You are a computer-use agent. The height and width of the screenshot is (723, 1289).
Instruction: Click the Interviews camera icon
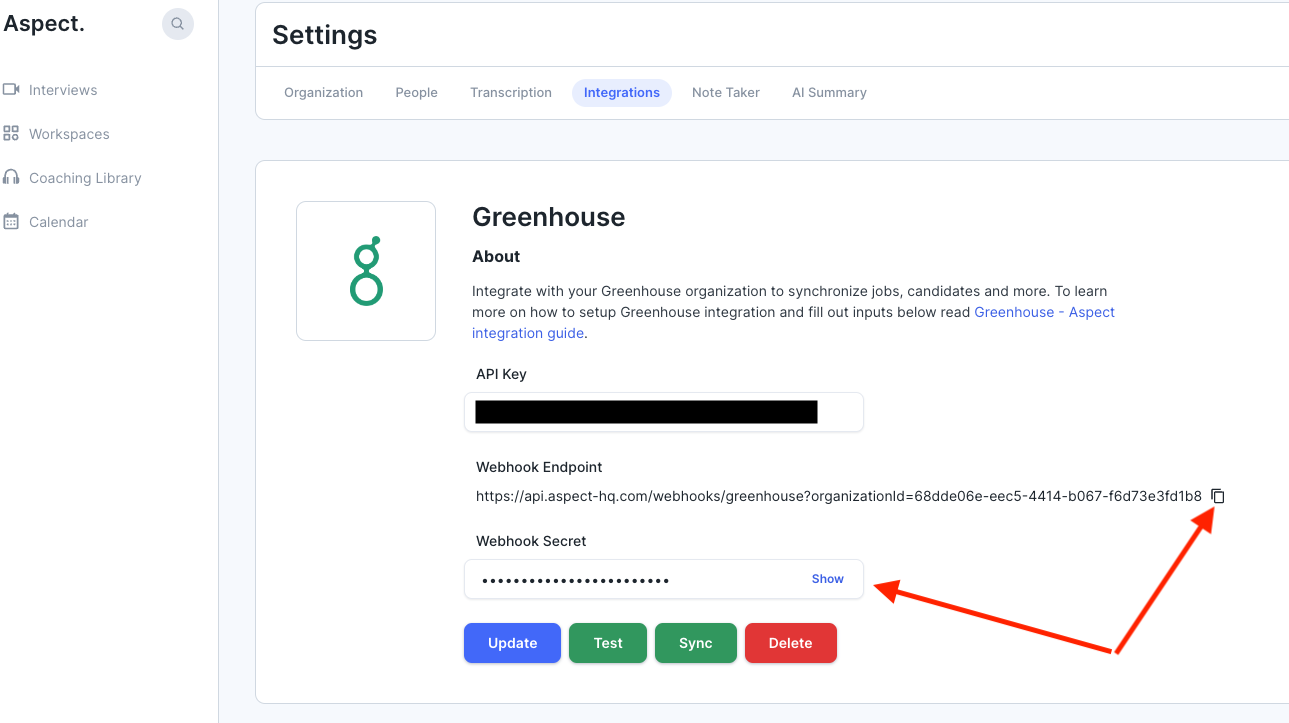(x=12, y=89)
